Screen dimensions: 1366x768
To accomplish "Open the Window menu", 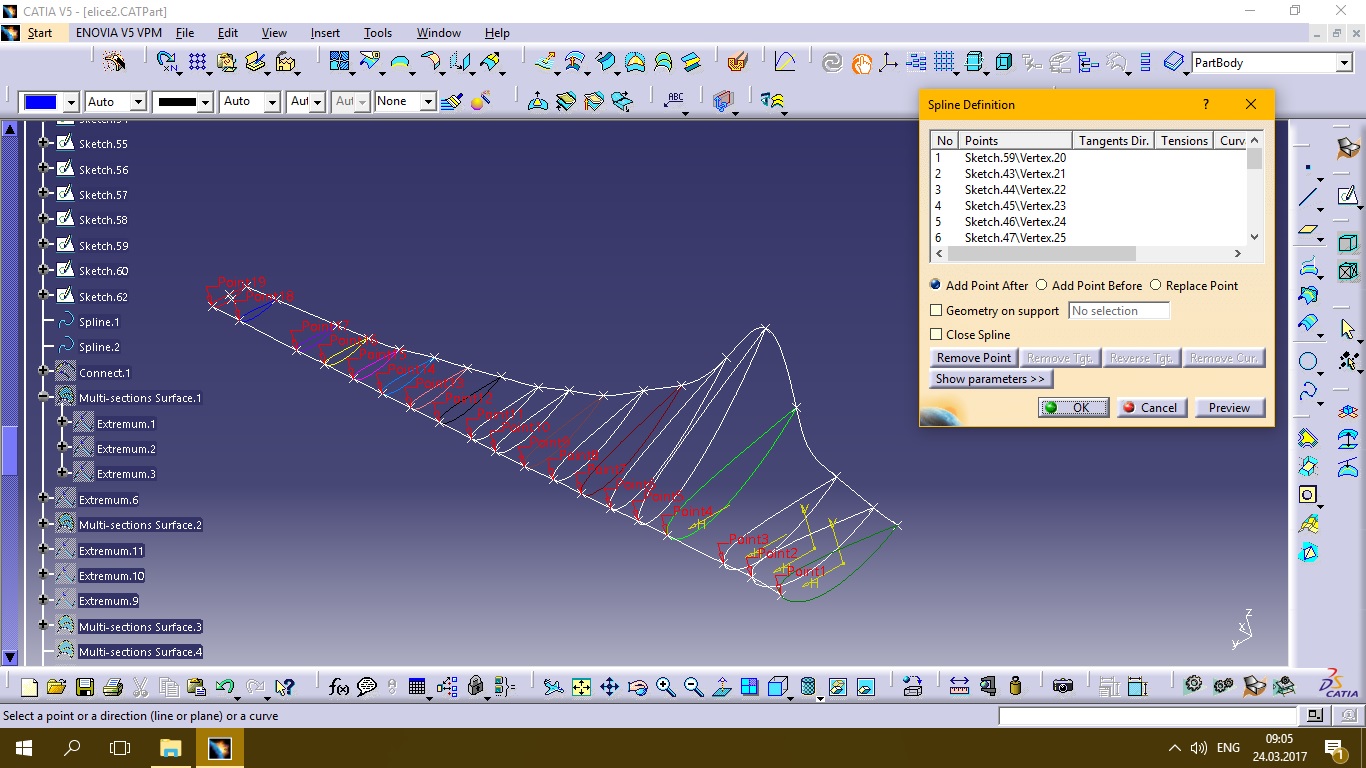I will click(x=439, y=33).
